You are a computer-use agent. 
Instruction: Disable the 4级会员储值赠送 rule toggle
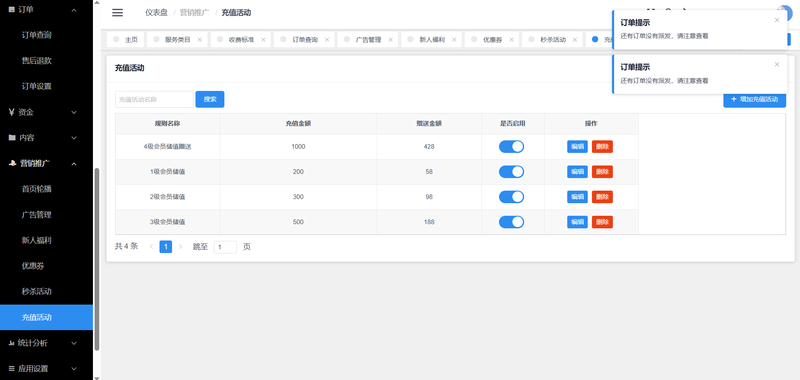[511, 146]
